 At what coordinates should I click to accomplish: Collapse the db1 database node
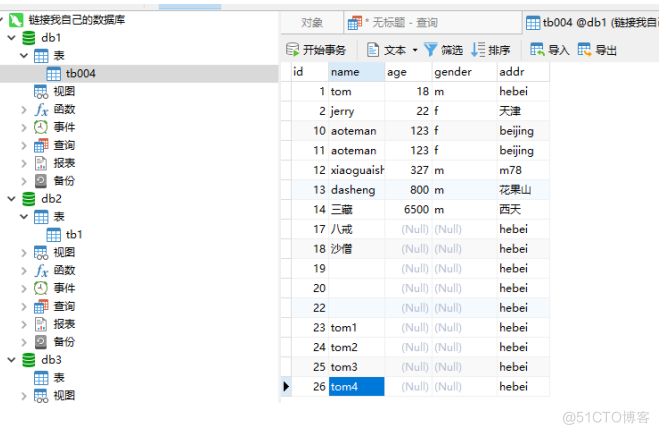click(x=12, y=38)
